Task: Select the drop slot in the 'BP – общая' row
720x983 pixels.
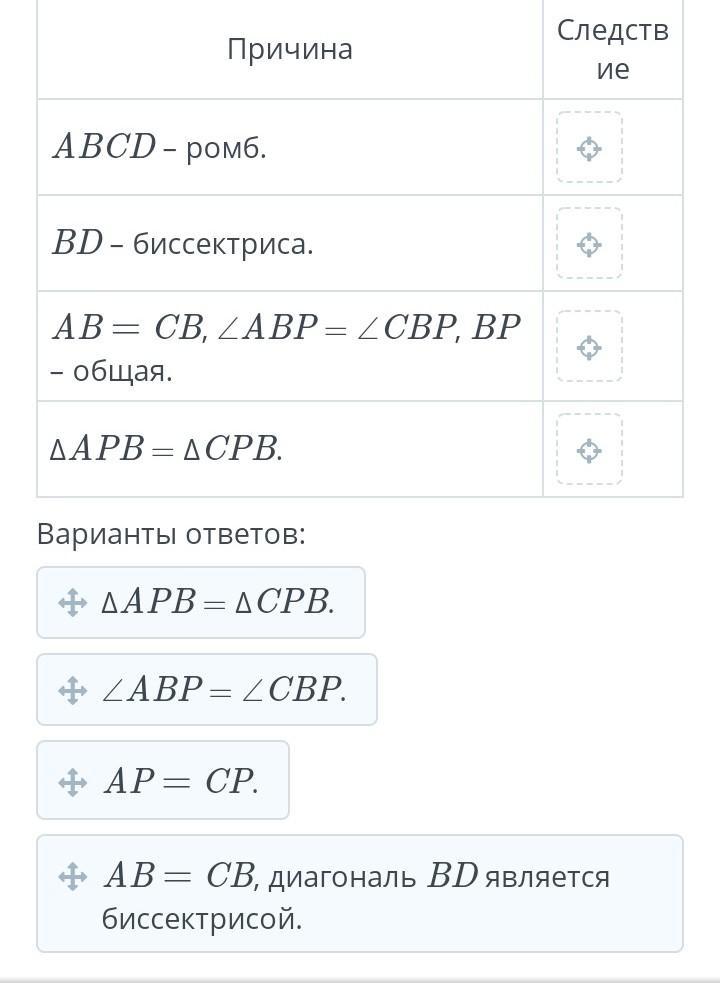Action: (x=589, y=347)
